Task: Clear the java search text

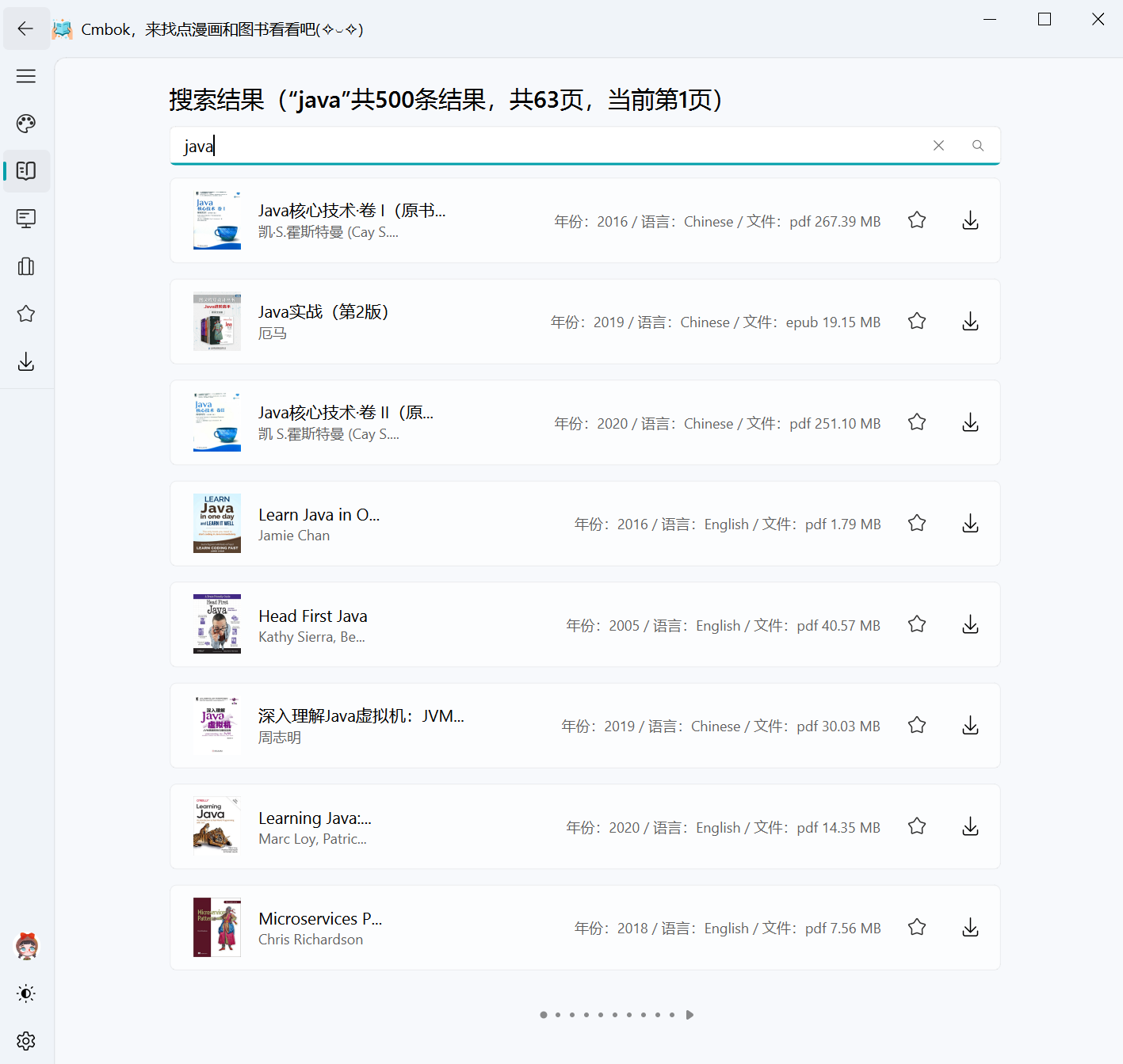Action: click(938, 146)
